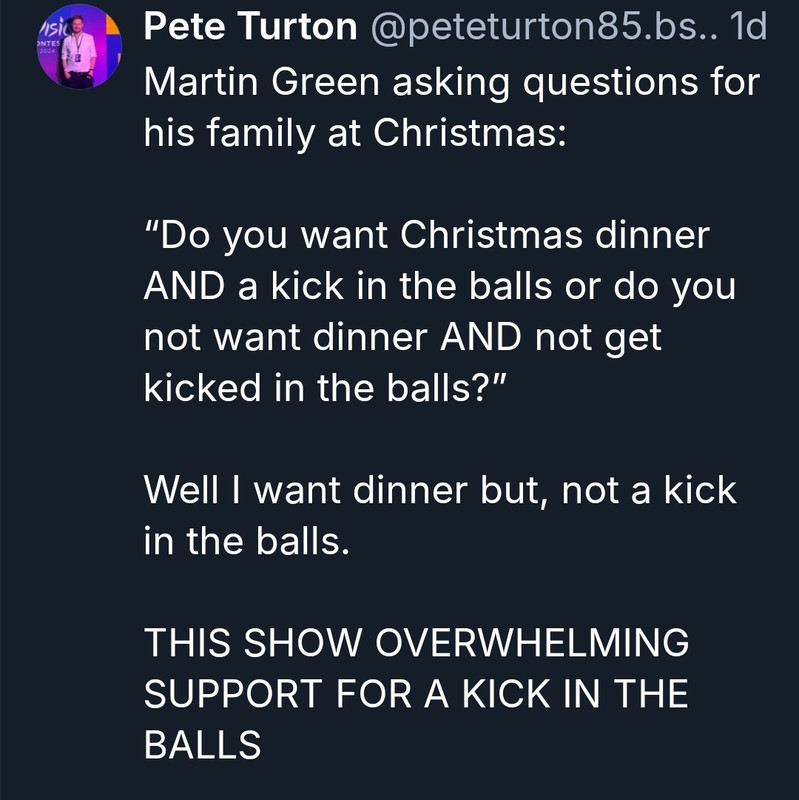
Task: Click the "in the balls." line
Action: pos(247,541)
